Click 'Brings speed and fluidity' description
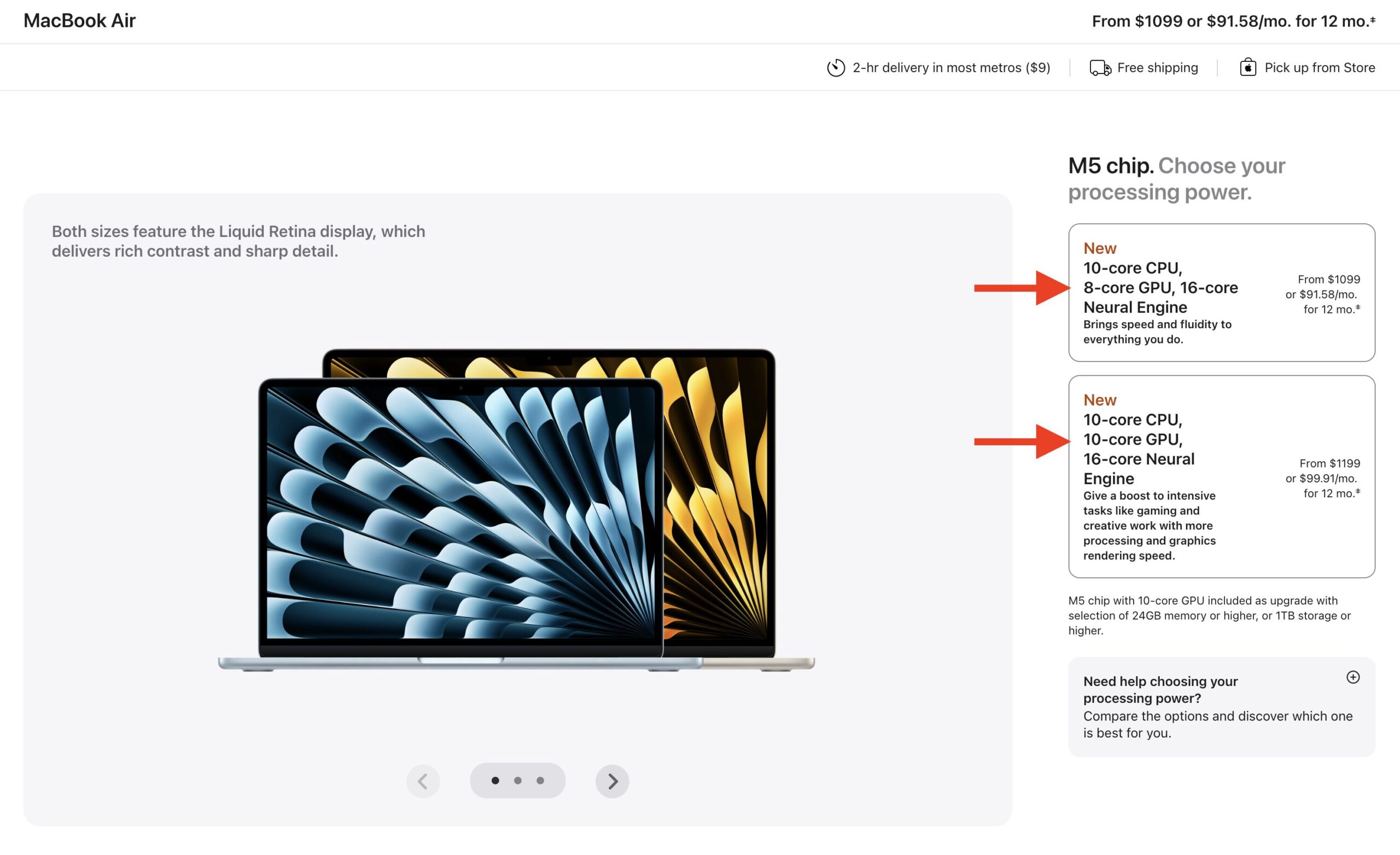1400x855 pixels. click(x=1157, y=331)
